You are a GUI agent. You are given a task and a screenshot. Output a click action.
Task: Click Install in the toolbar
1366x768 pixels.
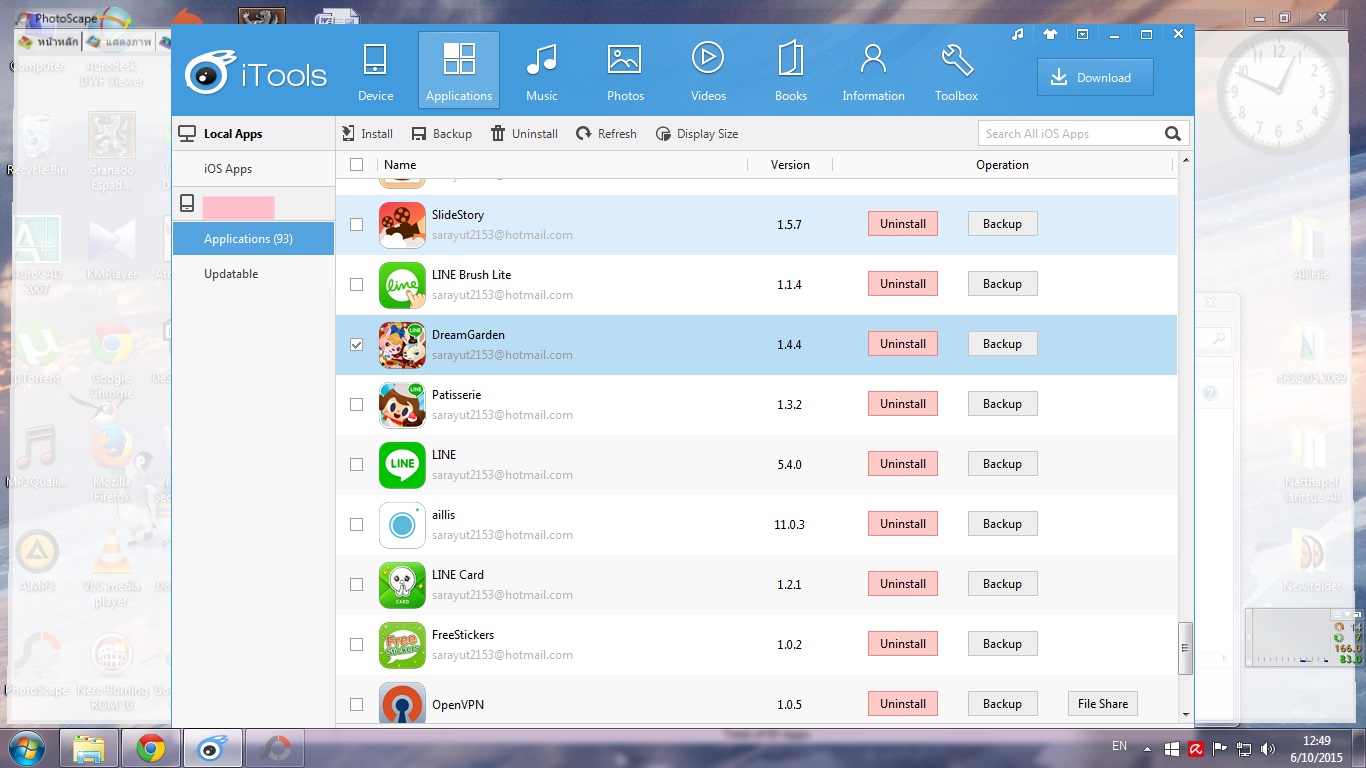[367, 134]
